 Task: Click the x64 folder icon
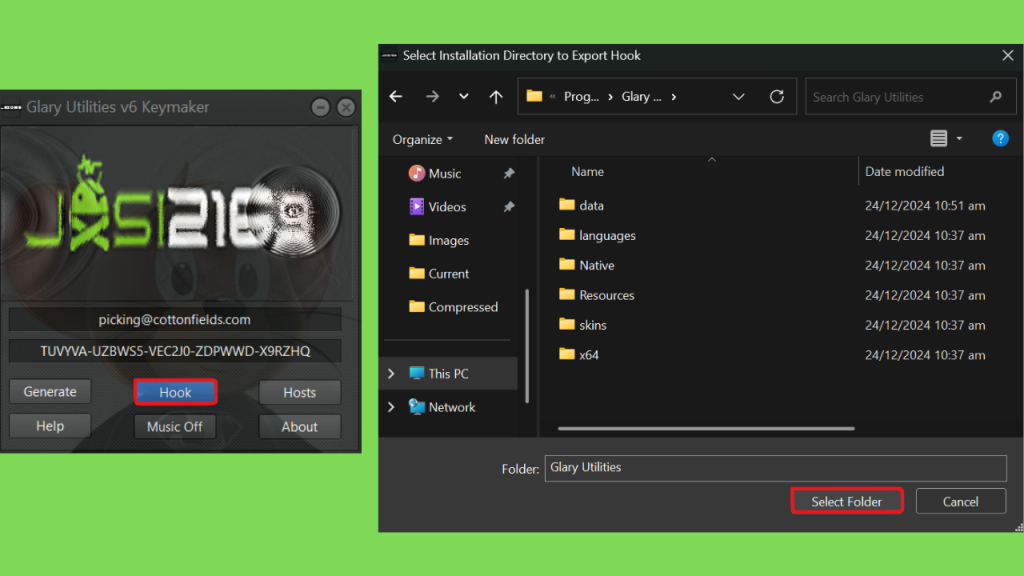pos(567,354)
